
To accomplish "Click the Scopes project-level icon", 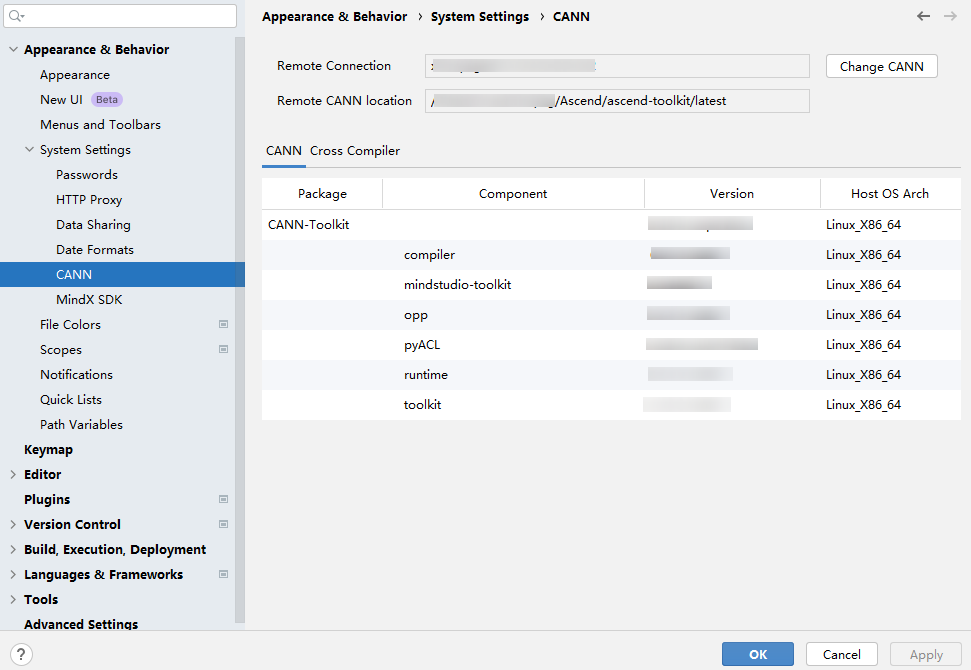I will [x=224, y=349].
